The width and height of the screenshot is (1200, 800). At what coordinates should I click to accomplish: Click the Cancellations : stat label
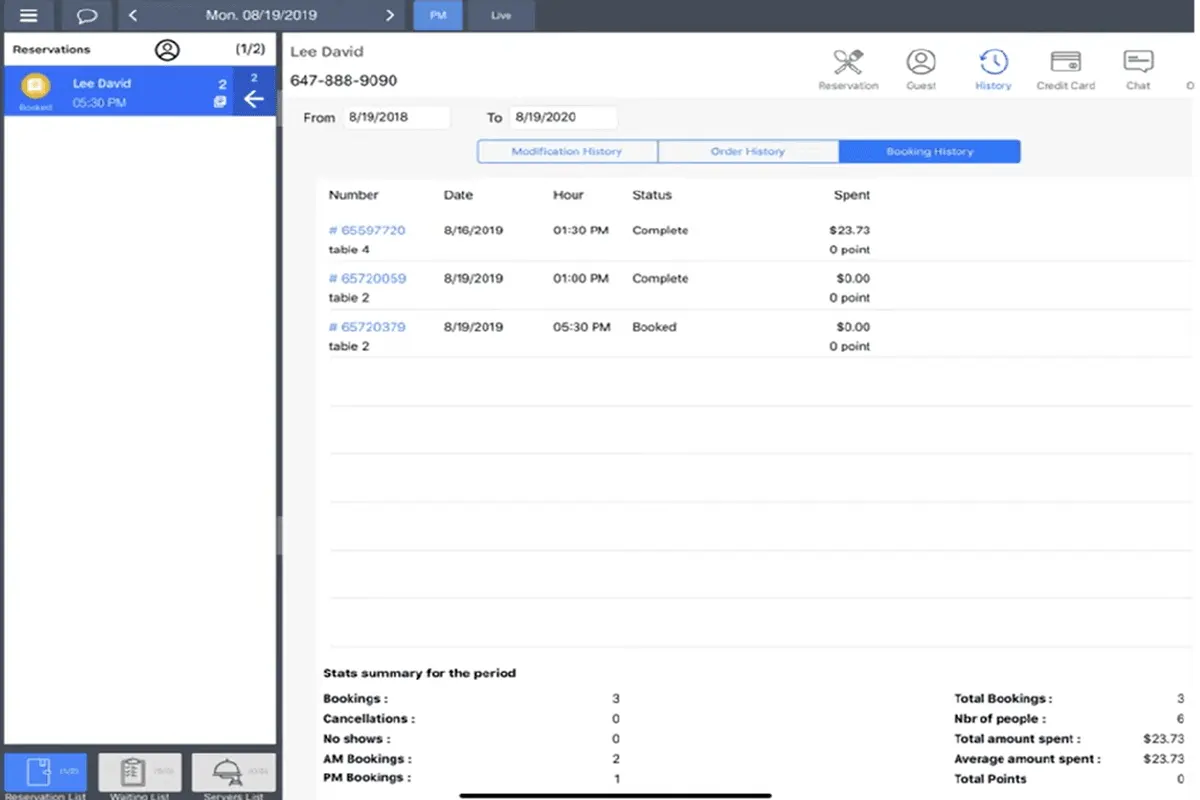click(x=369, y=719)
